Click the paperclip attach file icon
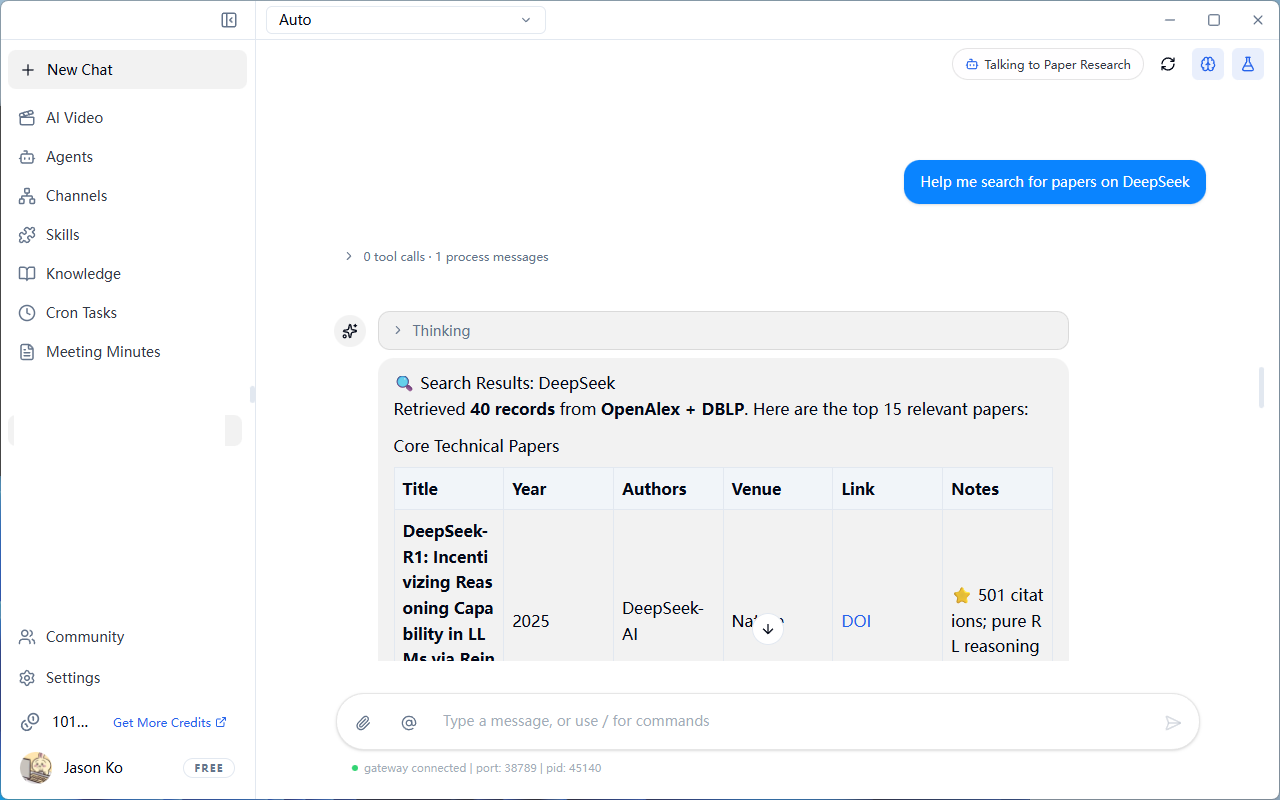The height and width of the screenshot is (800, 1280). click(x=363, y=722)
